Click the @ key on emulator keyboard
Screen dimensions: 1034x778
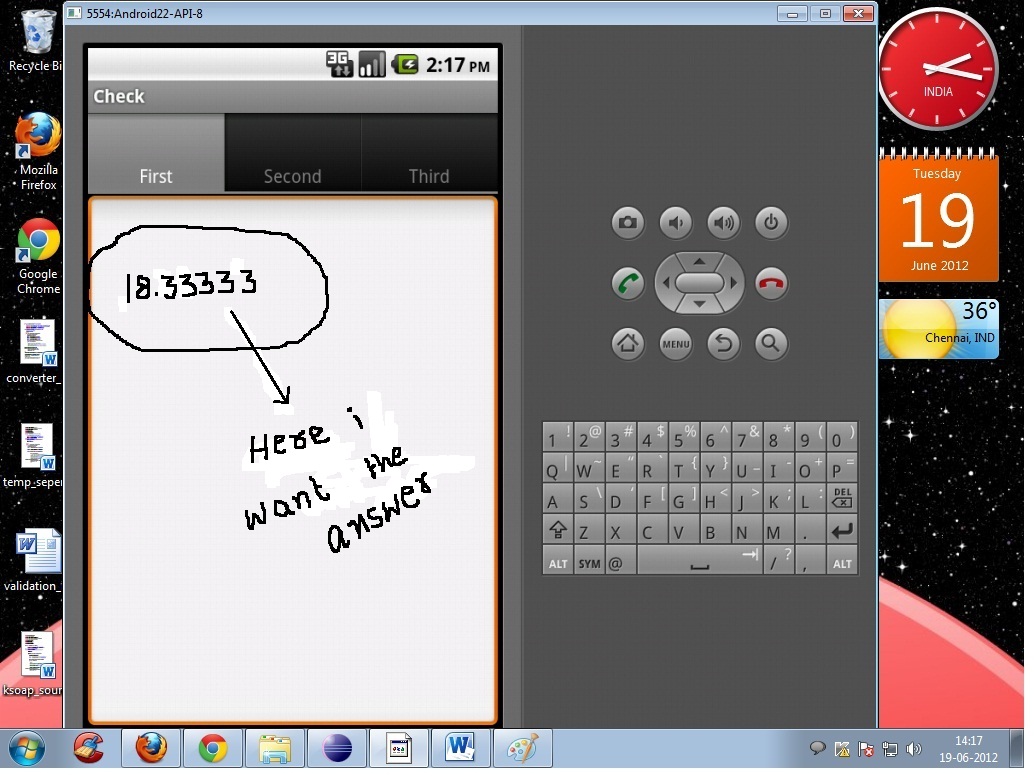[621, 562]
